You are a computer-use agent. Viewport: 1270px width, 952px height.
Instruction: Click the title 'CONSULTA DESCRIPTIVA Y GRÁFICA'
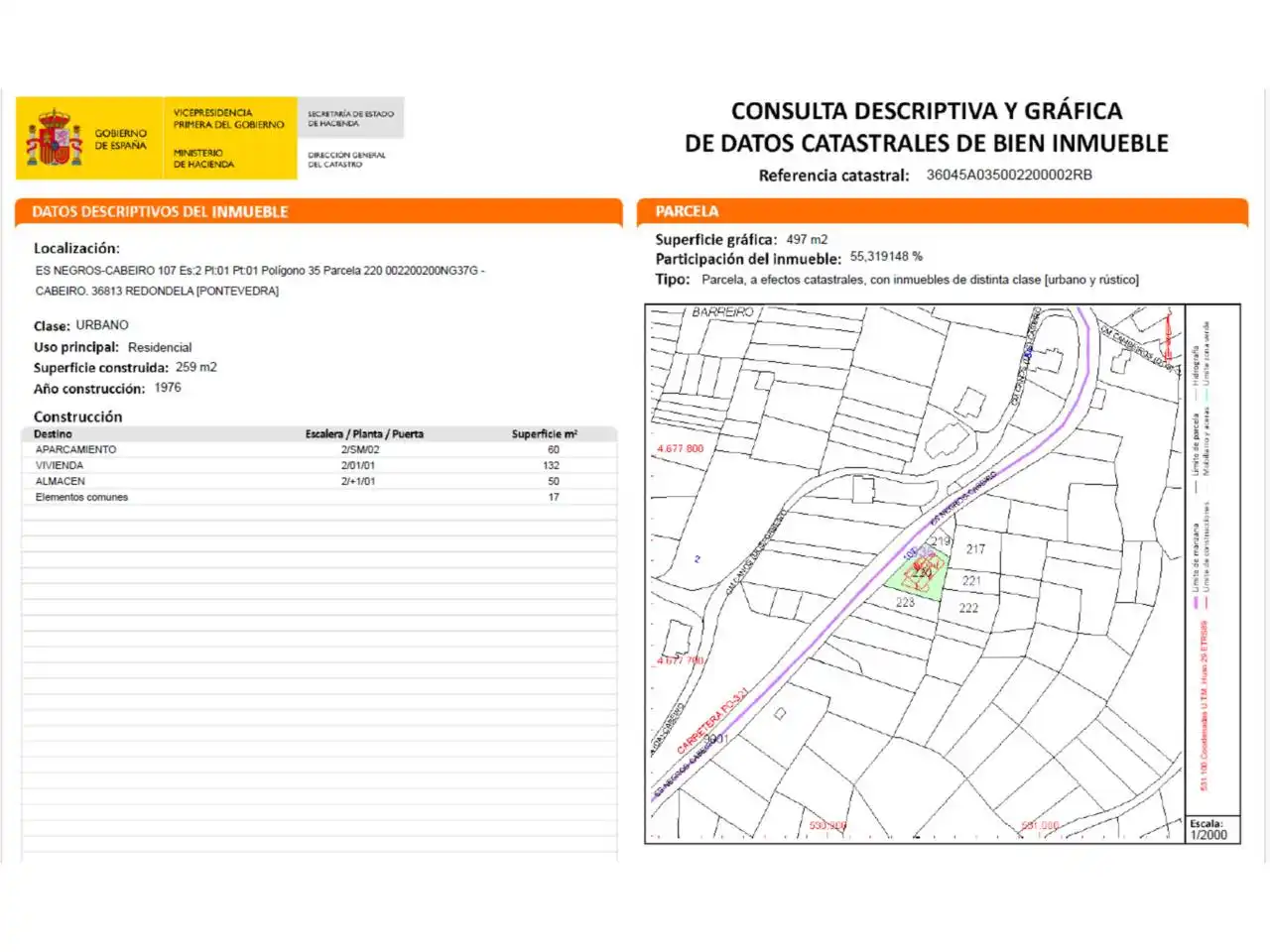(x=927, y=111)
